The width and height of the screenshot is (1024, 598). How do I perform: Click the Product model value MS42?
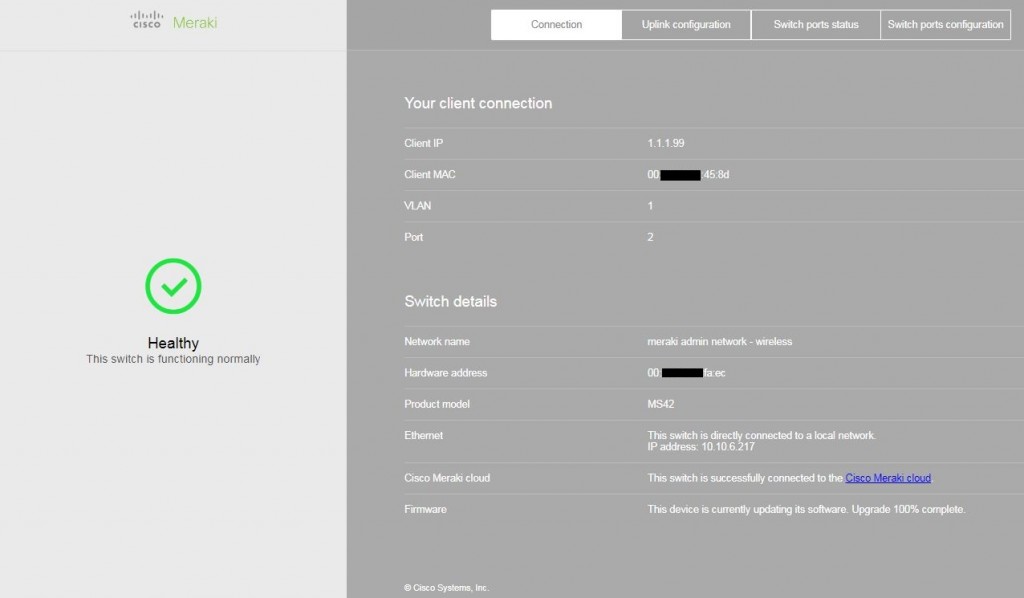pyautogui.click(x=660, y=404)
